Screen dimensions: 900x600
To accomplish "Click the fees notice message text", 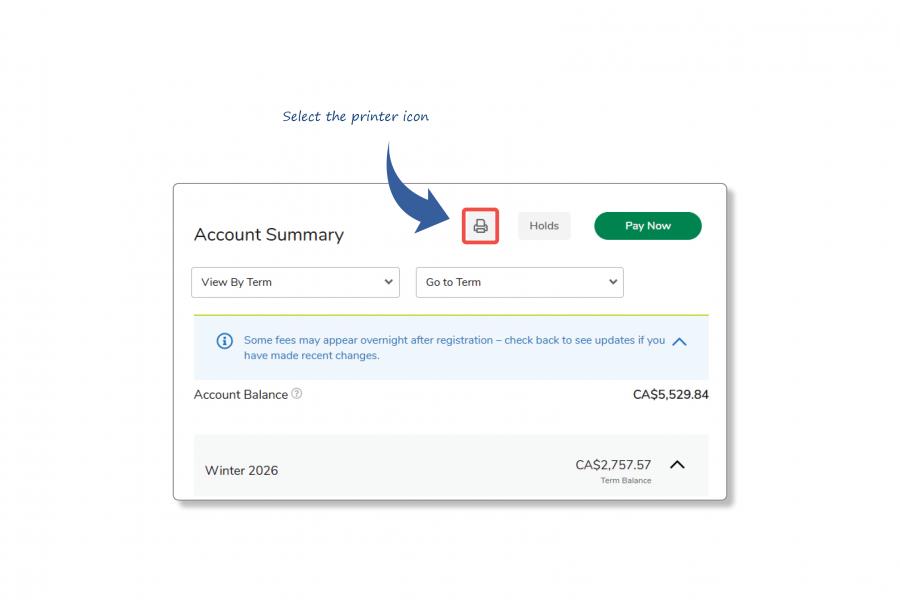I will (453, 348).
